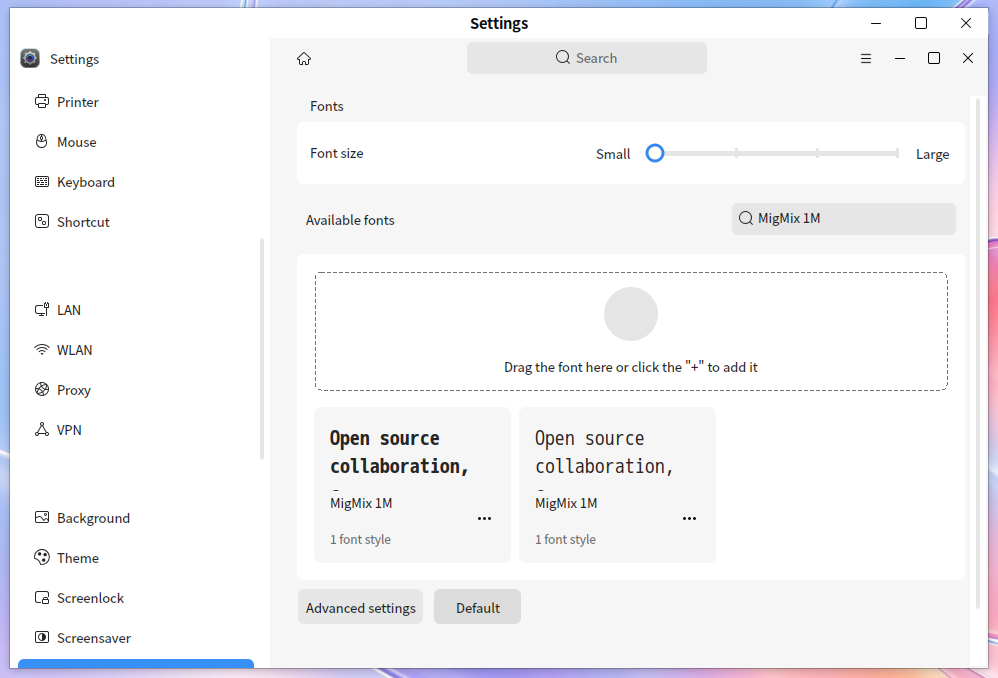Click the magnifier icon in font filter
The height and width of the screenshot is (678, 998).
(746, 218)
